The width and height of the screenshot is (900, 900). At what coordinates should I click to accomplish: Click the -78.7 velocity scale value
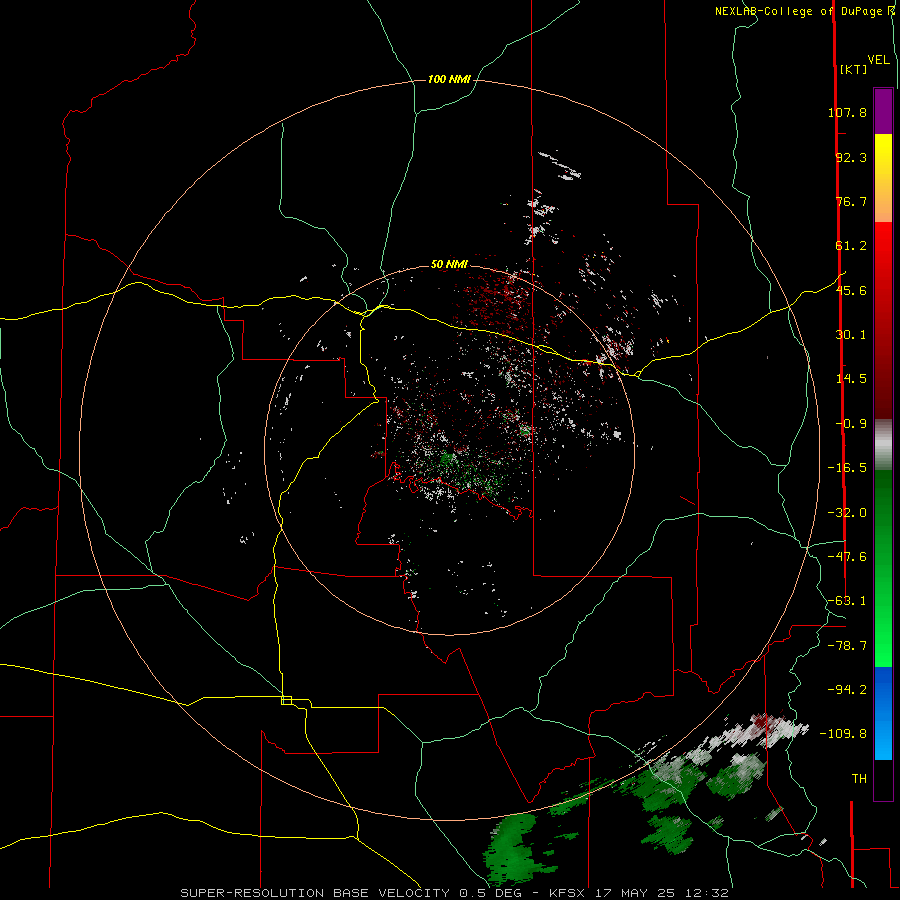[847, 646]
